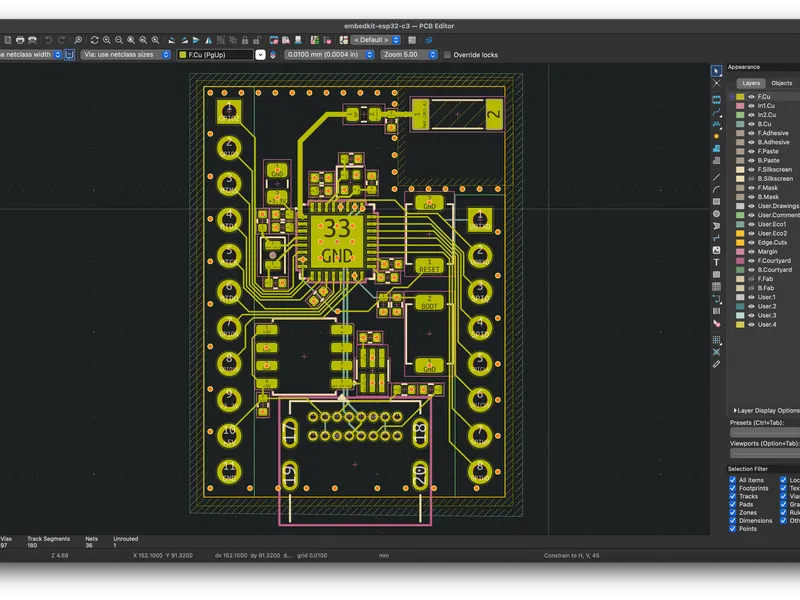This screenshot has height=600, width=800.
Task: Click the In1.Cu pink color swatch
Action: click(740, 106)
